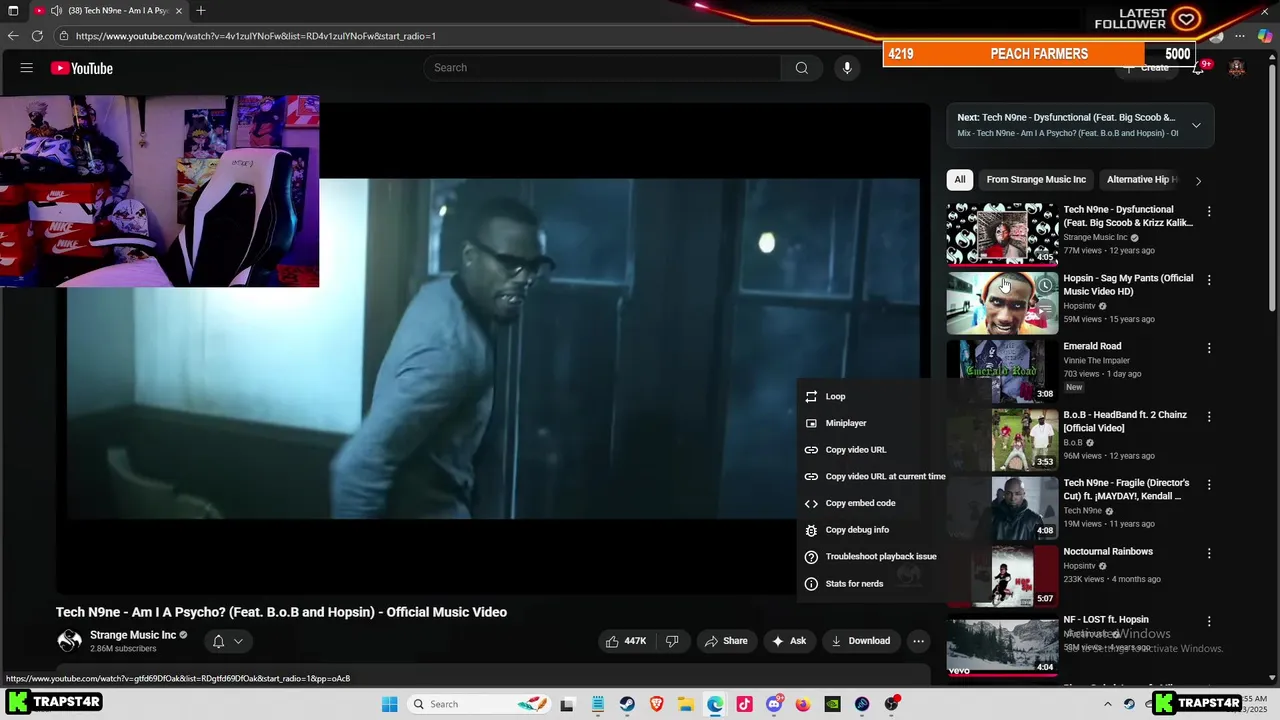Close the Tech N9ne browser tab
The height and width of the screenshot is (720, 1280).
pos(179,11)
